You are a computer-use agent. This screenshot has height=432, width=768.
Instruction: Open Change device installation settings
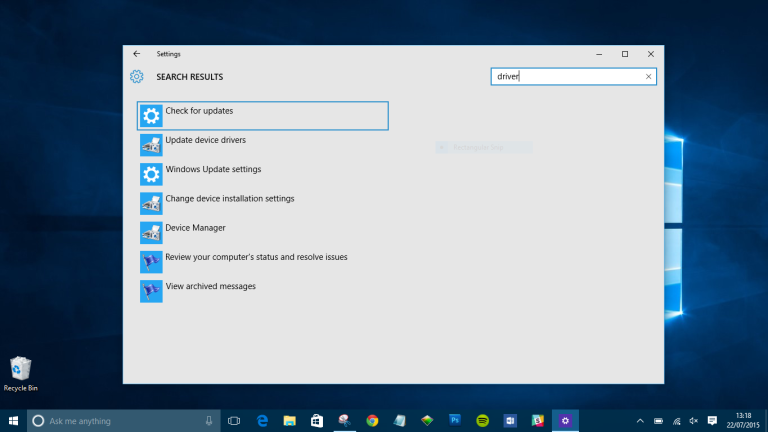click(263, 203)
